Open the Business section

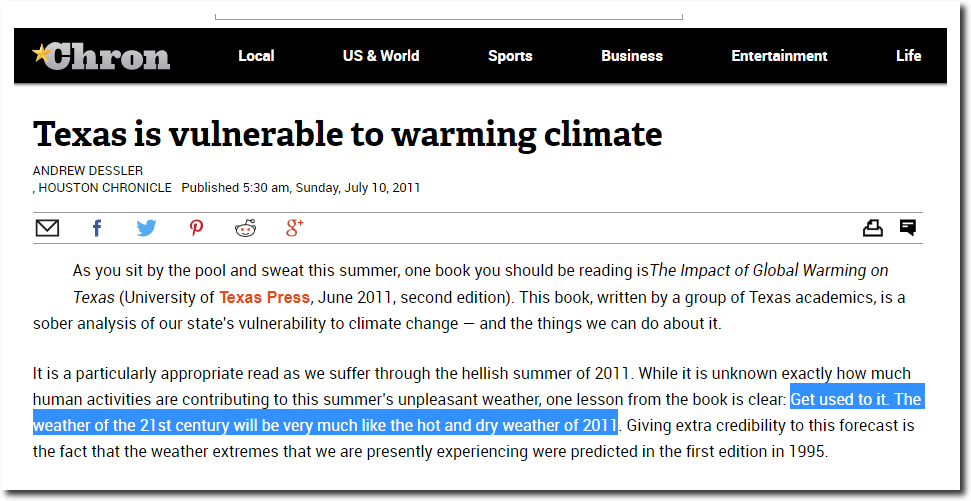(x=632, y=56)
